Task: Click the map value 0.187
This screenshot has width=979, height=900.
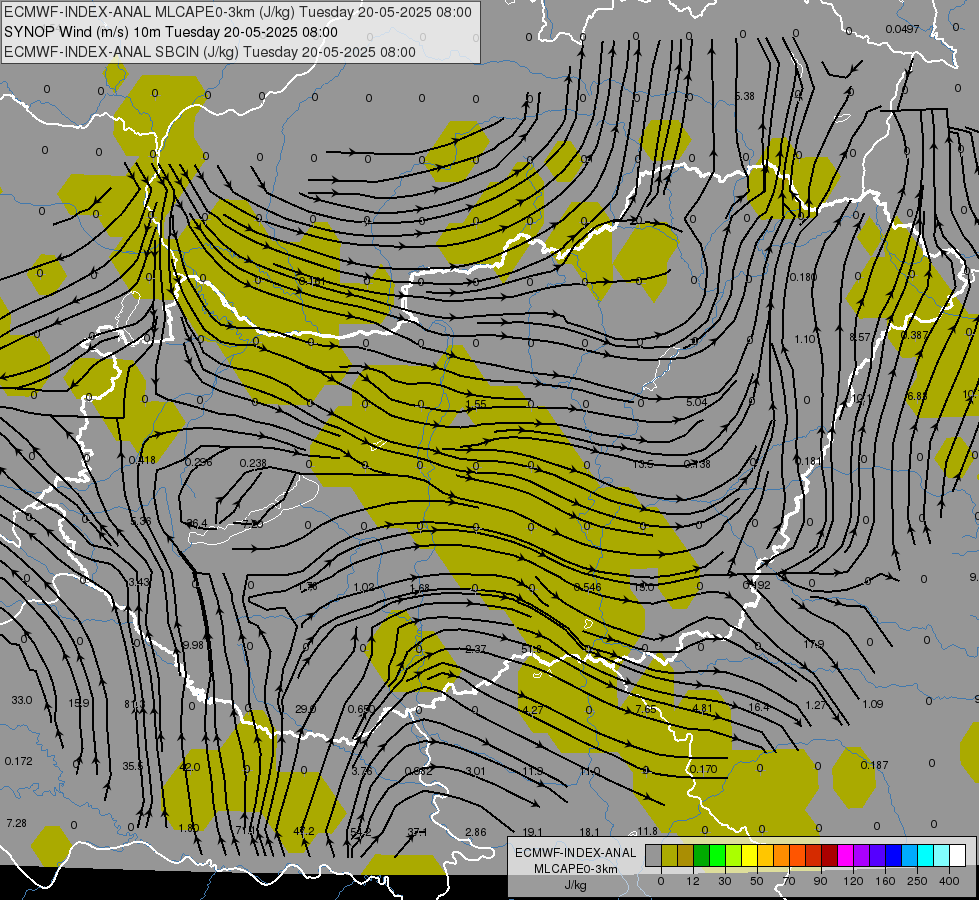Action: pos(874,765)
